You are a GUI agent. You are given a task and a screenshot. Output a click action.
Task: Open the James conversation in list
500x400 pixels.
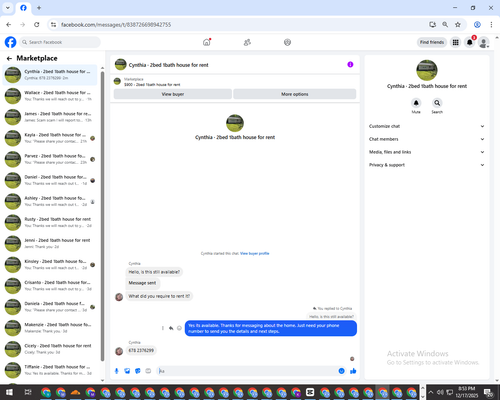pyautogui.click(x=50, y=117)
